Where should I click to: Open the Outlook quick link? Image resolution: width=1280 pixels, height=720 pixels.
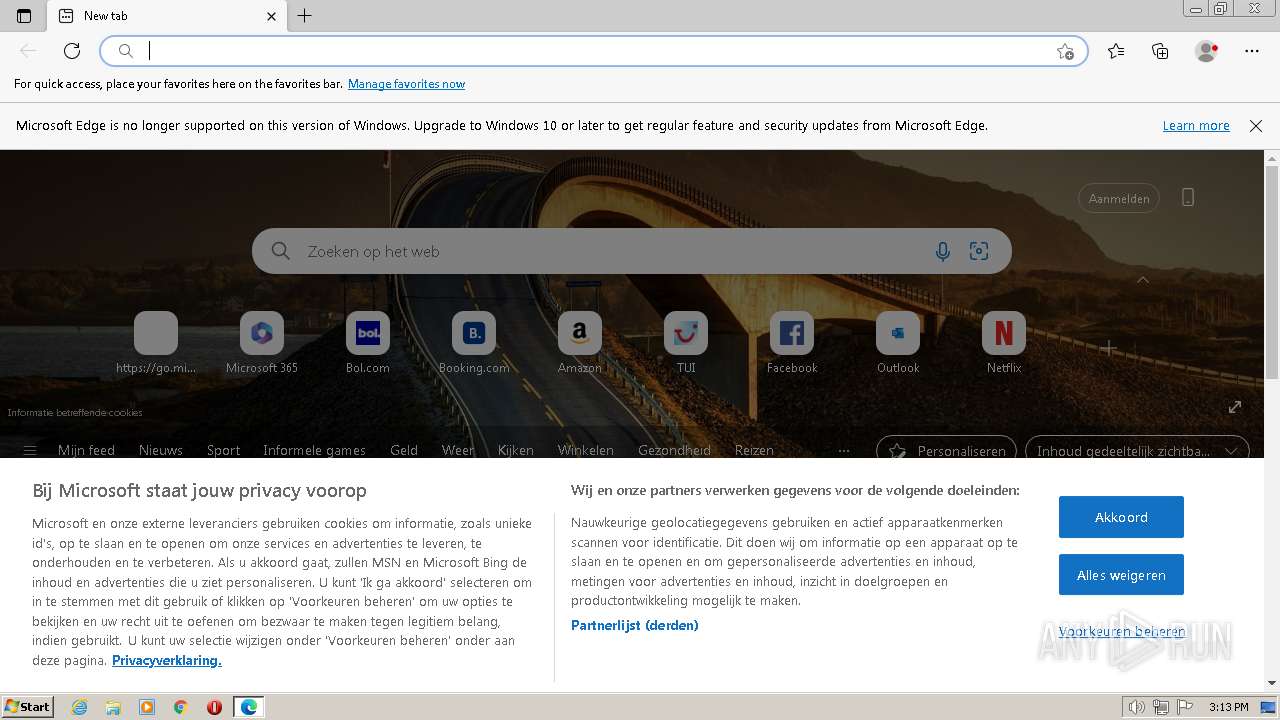(898, 343)
